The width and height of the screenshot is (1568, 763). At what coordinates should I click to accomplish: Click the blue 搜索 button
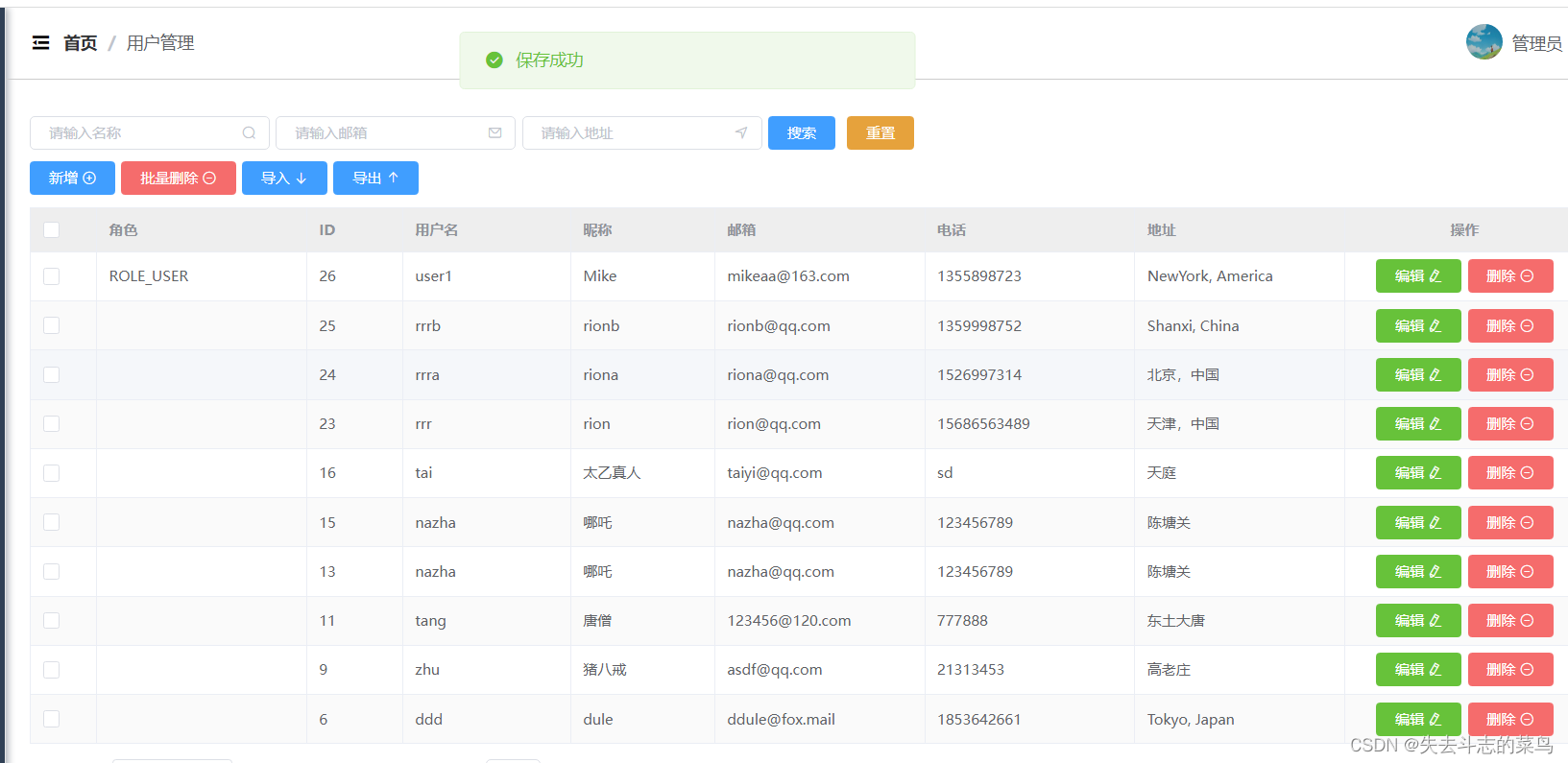(802, 133)
